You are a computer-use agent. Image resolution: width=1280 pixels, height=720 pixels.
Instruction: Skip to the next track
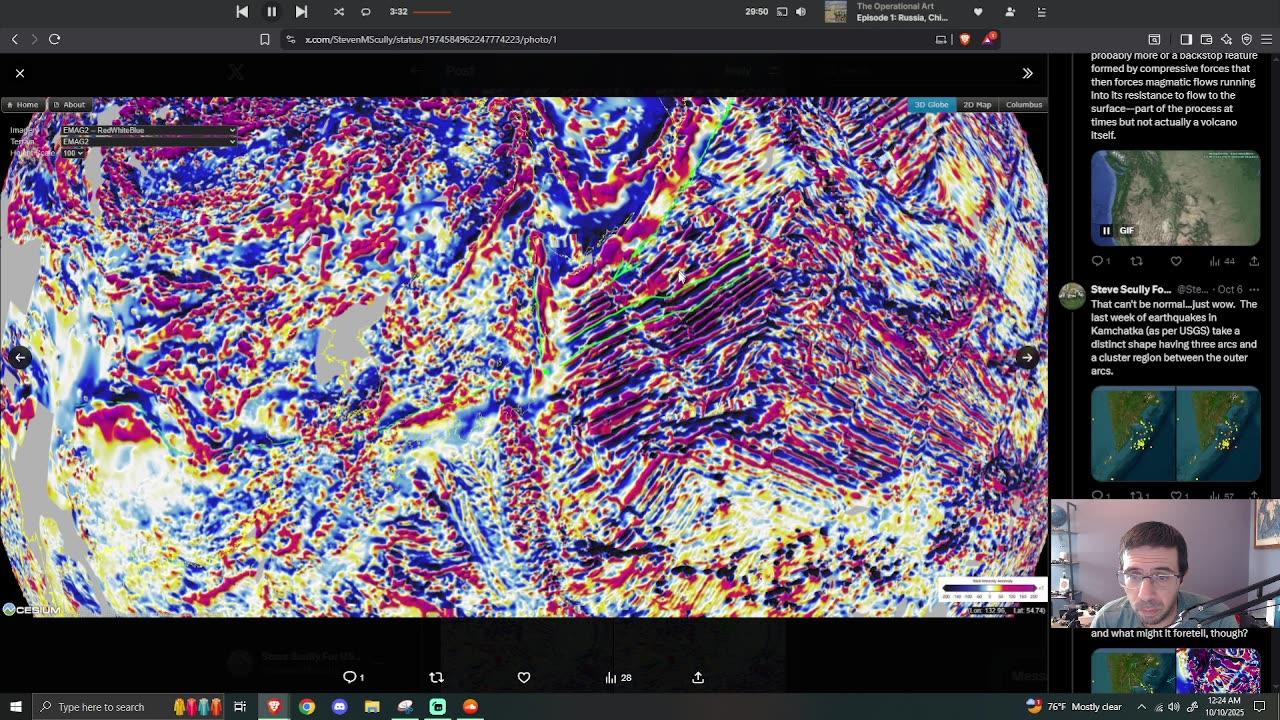tap(301, 12)
